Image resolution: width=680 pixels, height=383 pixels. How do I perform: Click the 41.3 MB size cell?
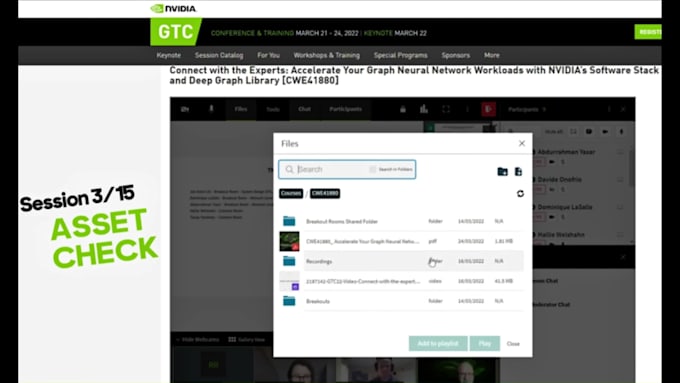[503, 281]
